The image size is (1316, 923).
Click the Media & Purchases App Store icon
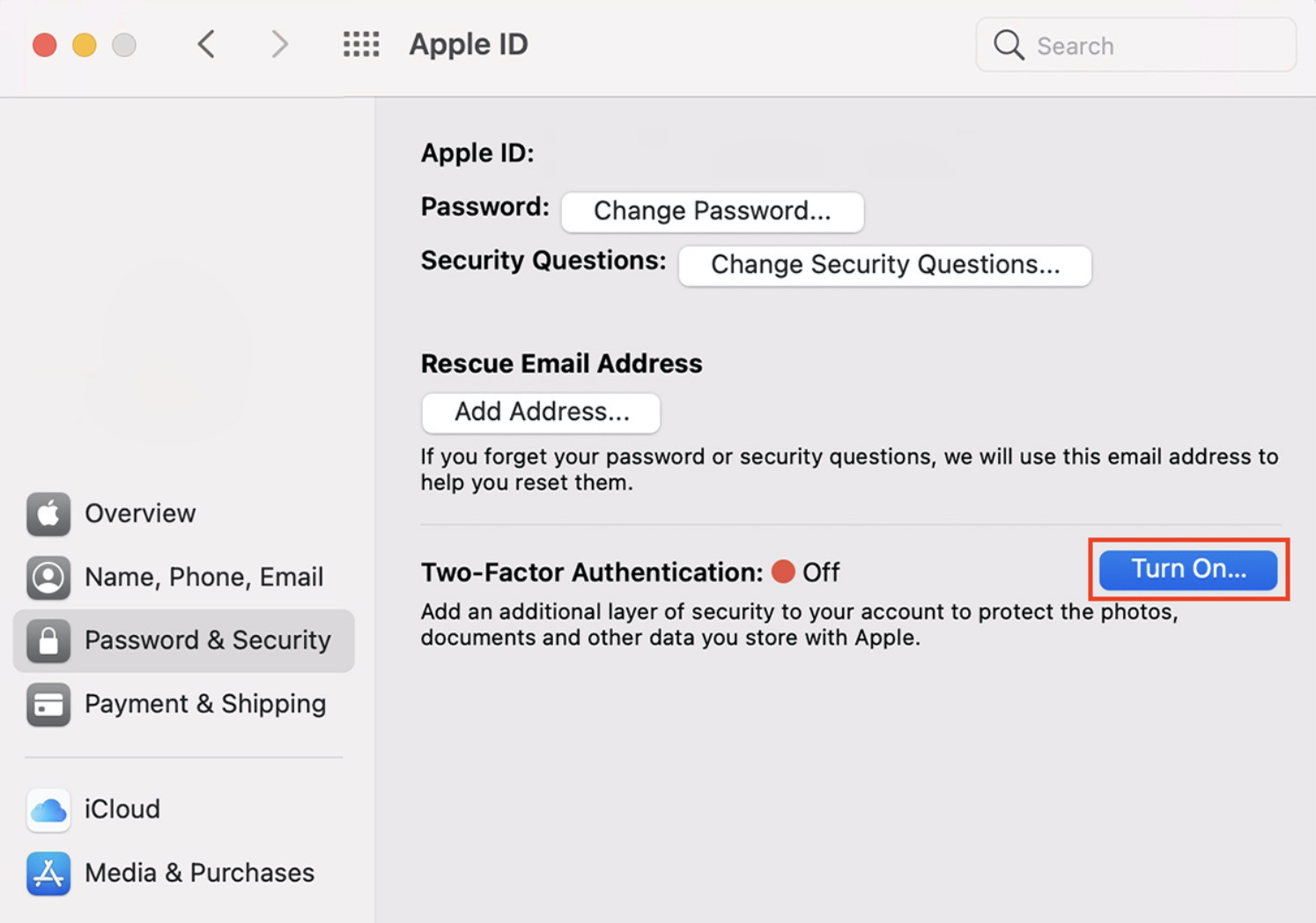(48, 873)
